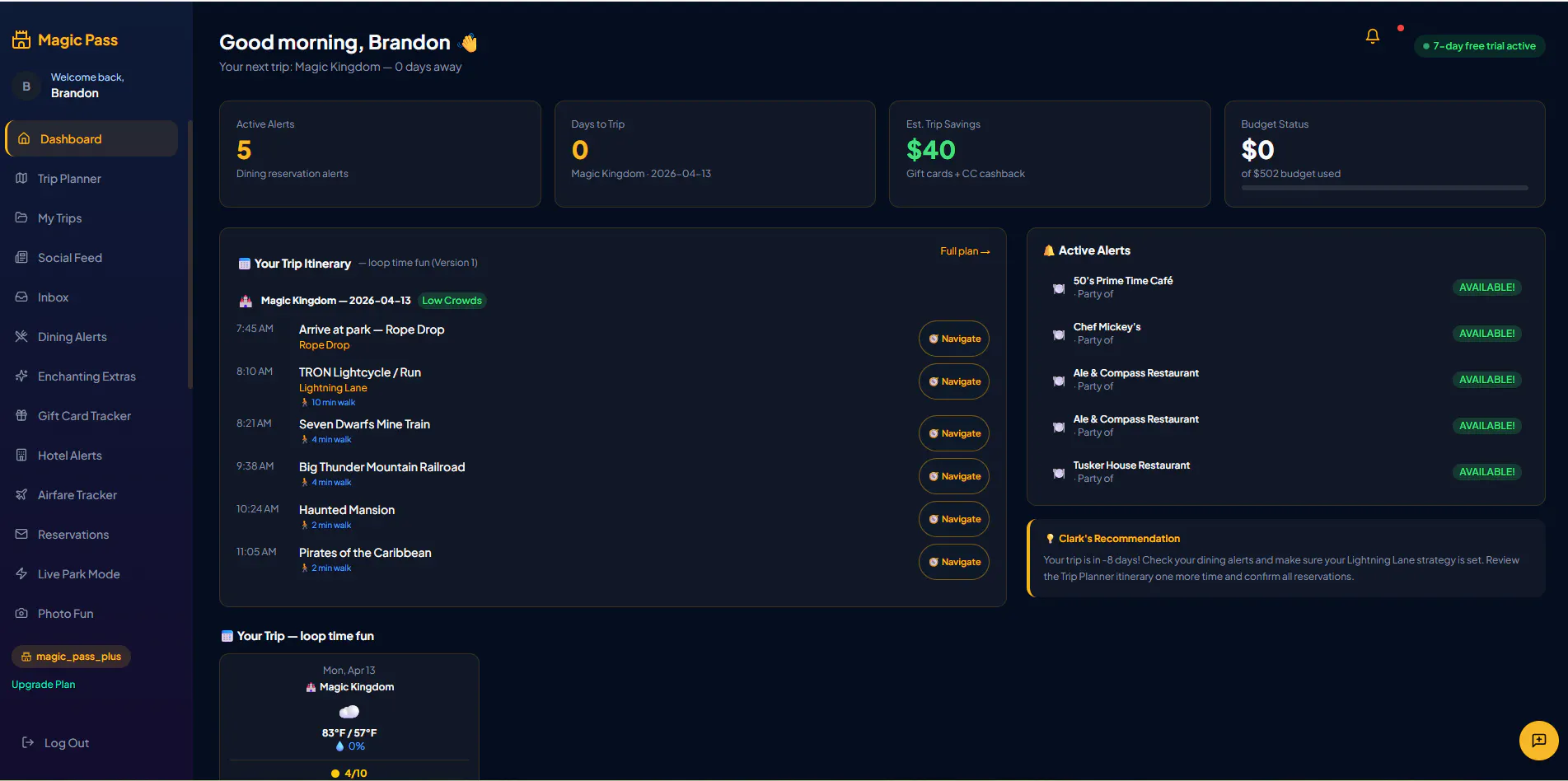This screenshot has height=781, width=1568.
Task: Open the Trip Planner menu item
Action: coord(91,179)
